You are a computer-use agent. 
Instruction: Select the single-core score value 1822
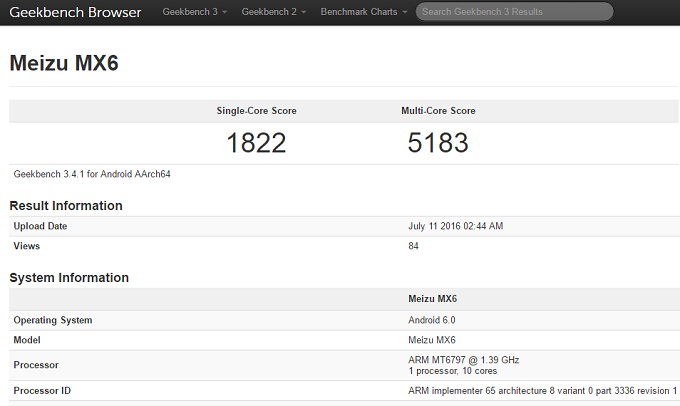tap(256, 143)
